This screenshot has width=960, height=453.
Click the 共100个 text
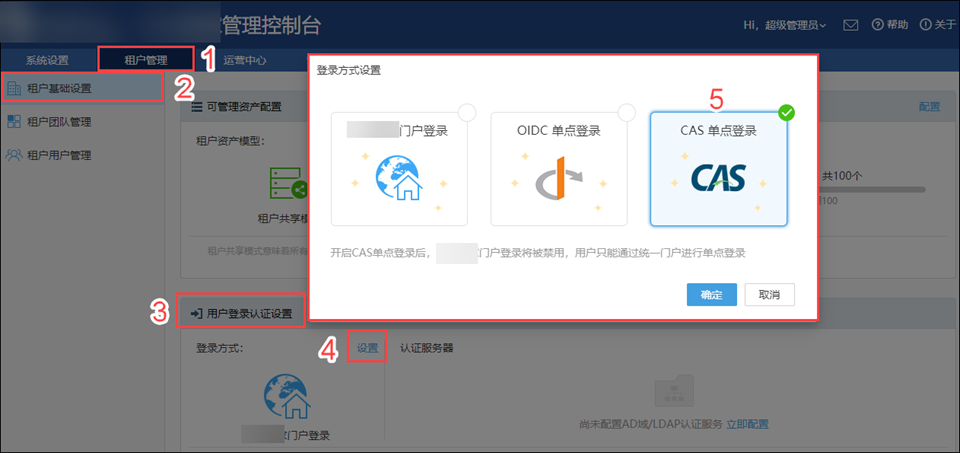[x=841, y=175]
